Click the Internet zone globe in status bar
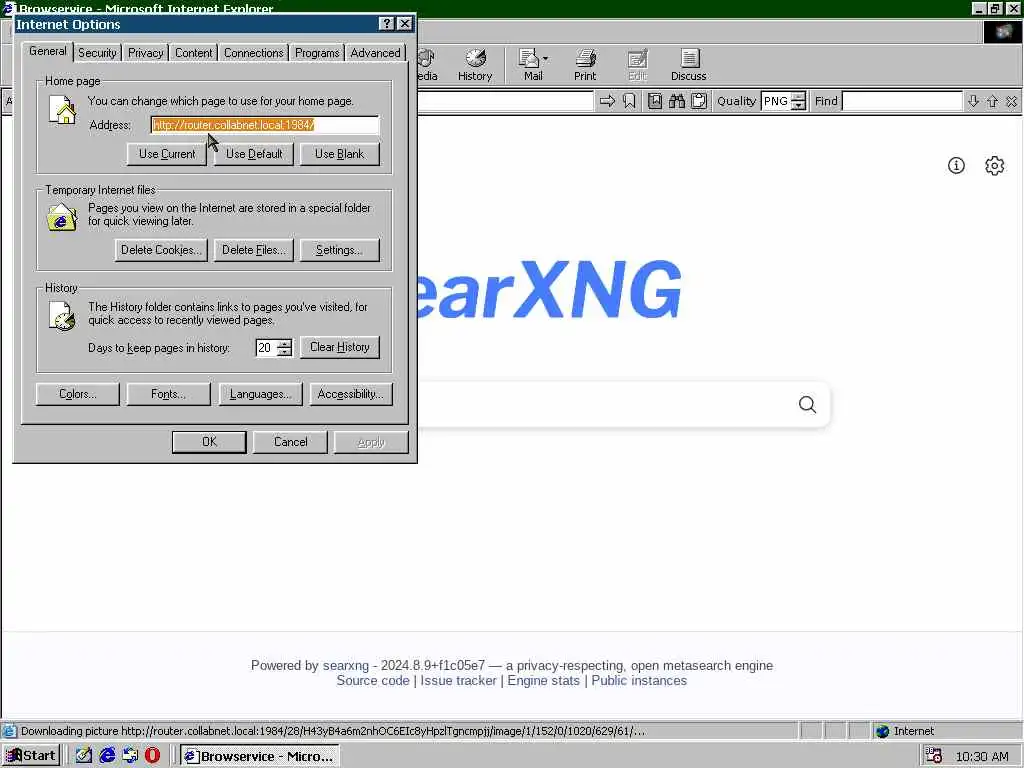This screenshot has width=1024, height=768. (882, 731)
